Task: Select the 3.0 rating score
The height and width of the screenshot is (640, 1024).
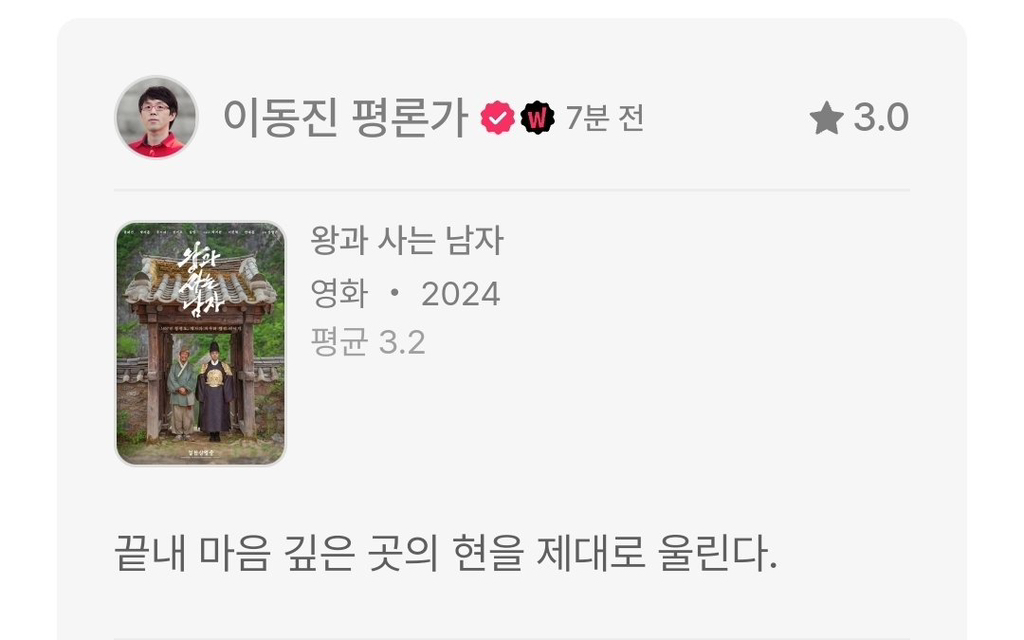Action: 881,118
